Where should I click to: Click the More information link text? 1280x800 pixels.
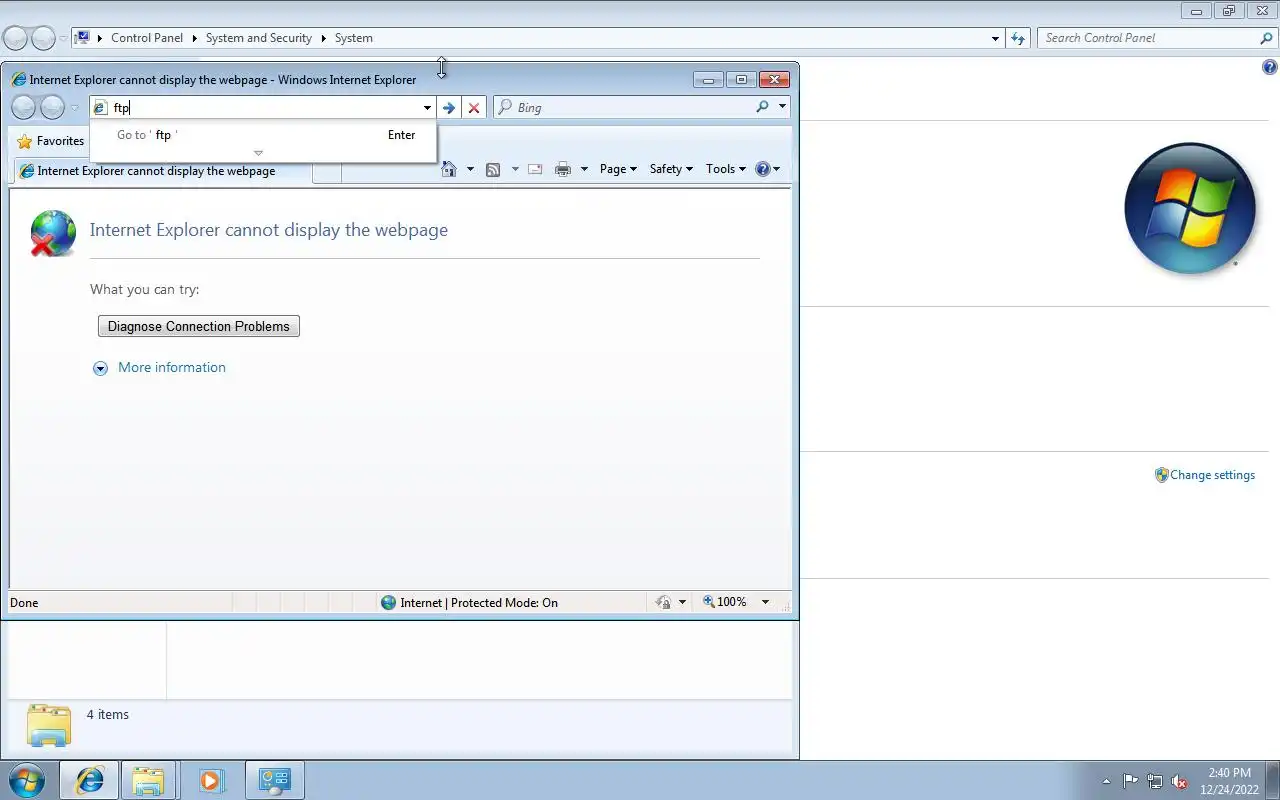coord(172,367)
